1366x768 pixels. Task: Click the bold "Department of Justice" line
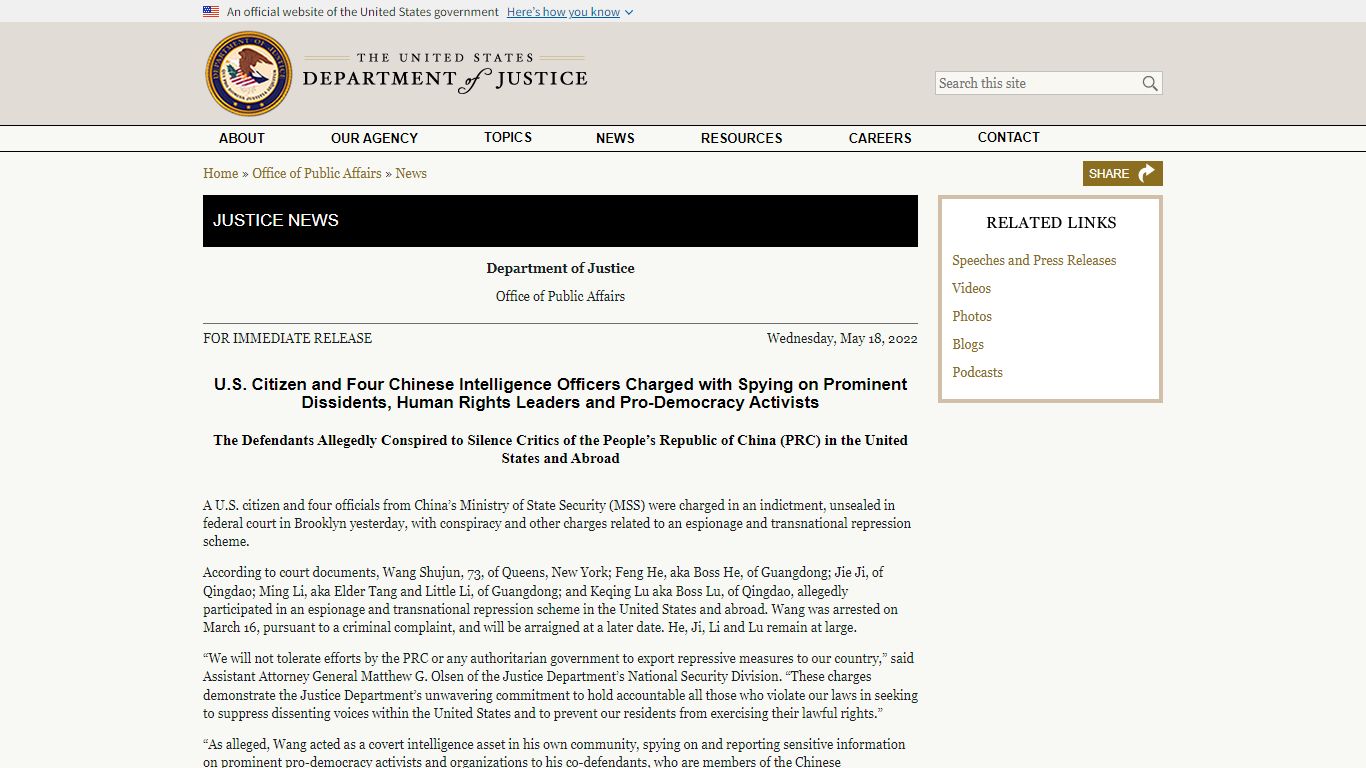coord(560,268)
